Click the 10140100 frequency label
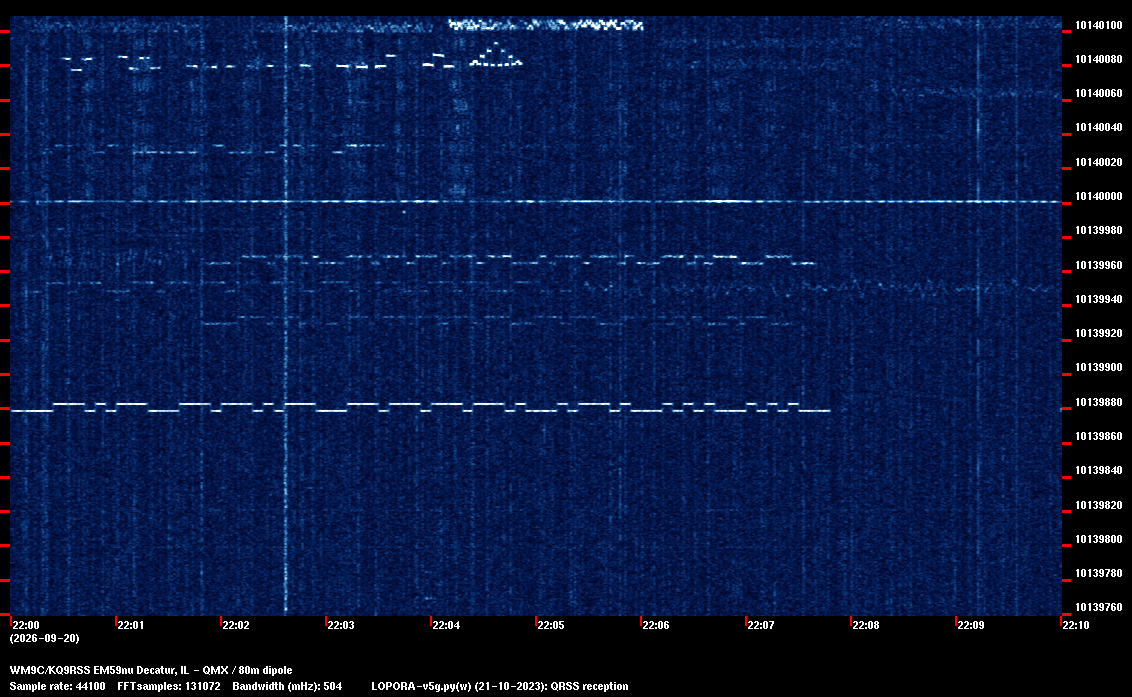This screenshot has width=1132, height=697. [1099, 25]
